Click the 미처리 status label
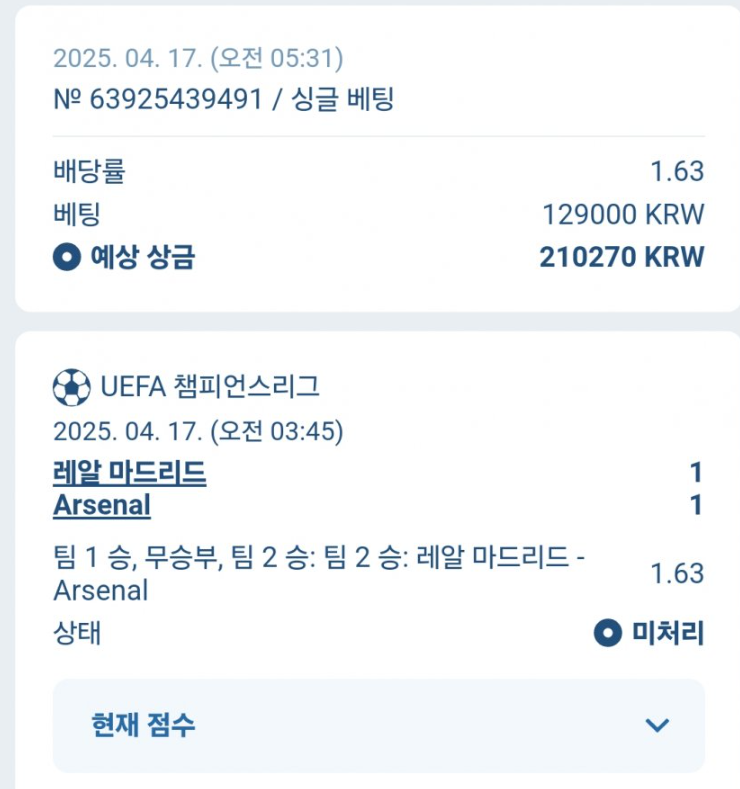740x789 pixels. point(668,633)
